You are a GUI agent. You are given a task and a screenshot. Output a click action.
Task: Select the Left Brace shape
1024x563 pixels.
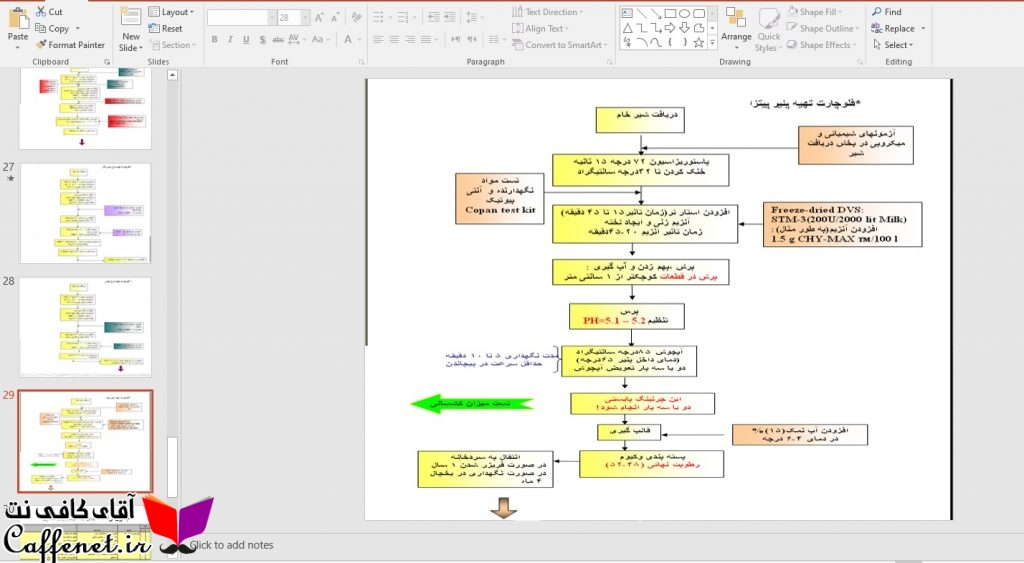point(670,42)
